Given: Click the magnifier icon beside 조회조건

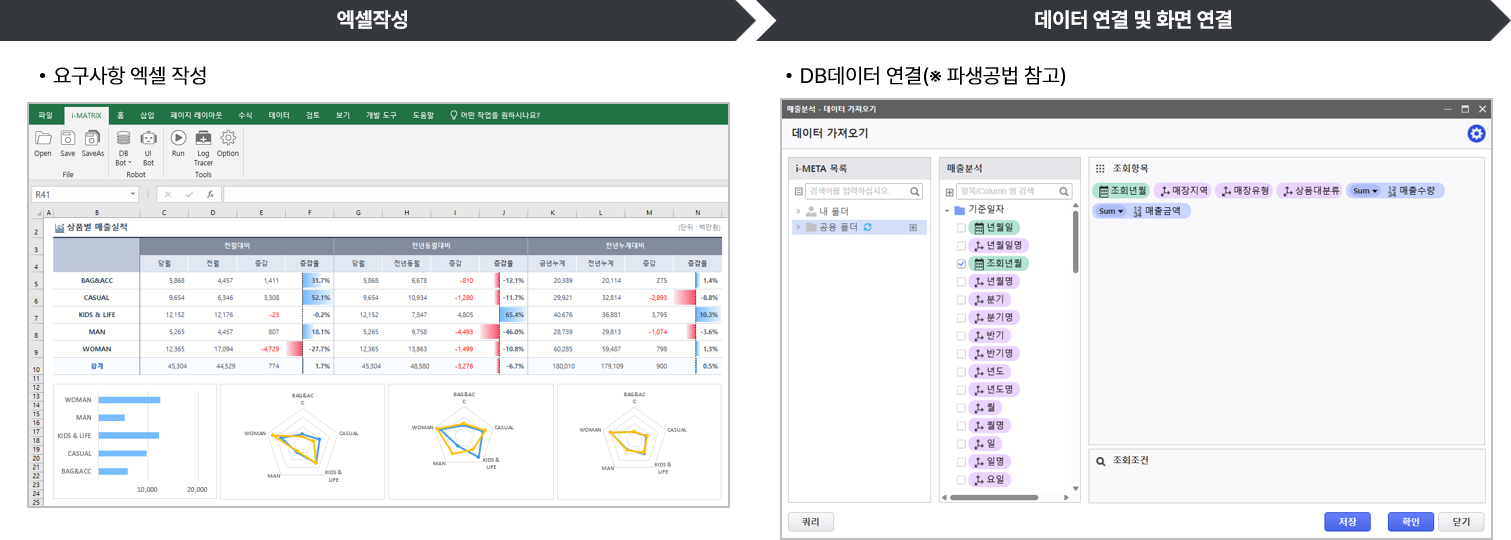Looking at the screenshot, I should (1100, 461).
